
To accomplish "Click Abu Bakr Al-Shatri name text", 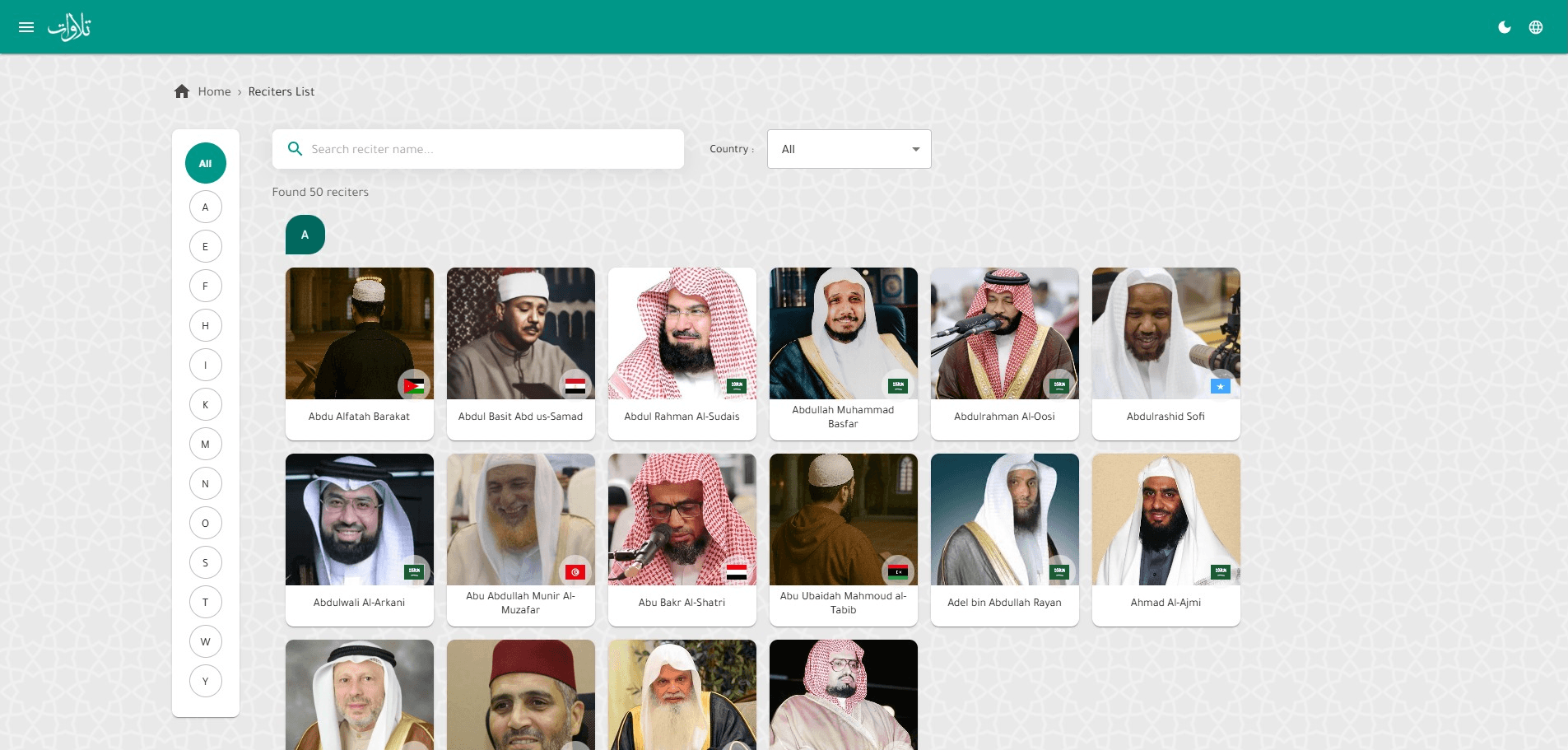I will click(x=682, y=603).
